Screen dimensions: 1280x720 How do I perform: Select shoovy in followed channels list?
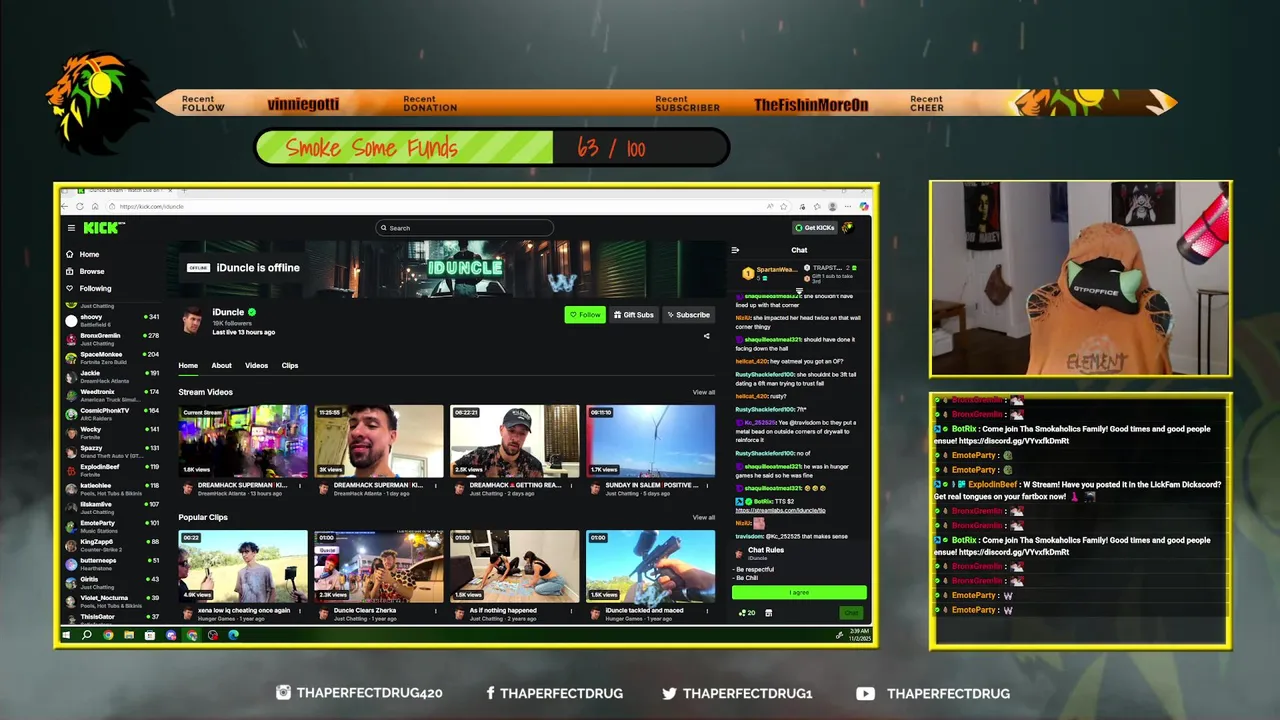coord(112,320)
